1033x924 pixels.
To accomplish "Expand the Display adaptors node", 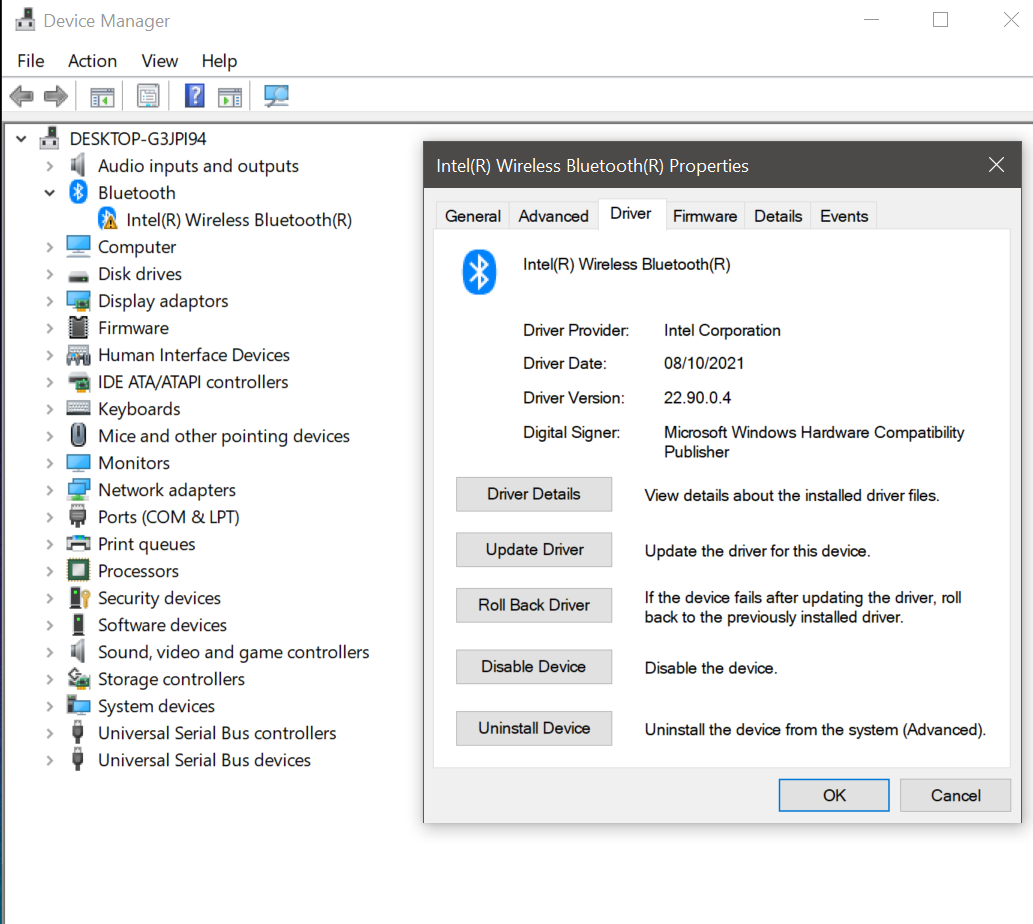I will coord(49,301).
